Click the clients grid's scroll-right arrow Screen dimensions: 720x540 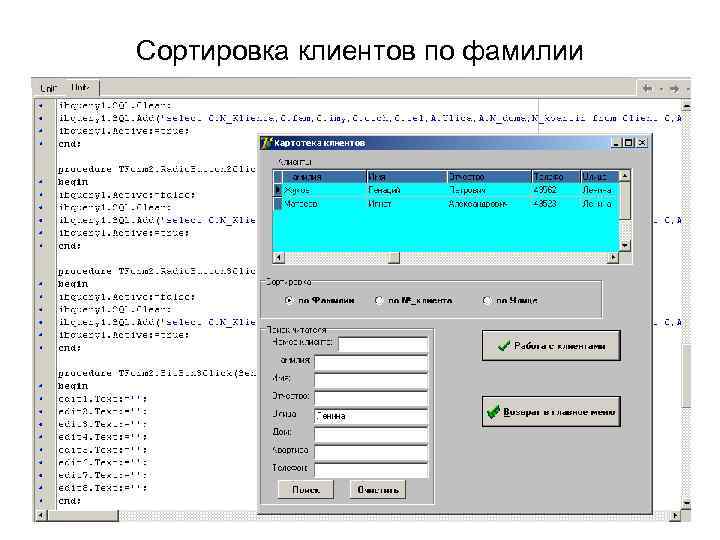613,258
